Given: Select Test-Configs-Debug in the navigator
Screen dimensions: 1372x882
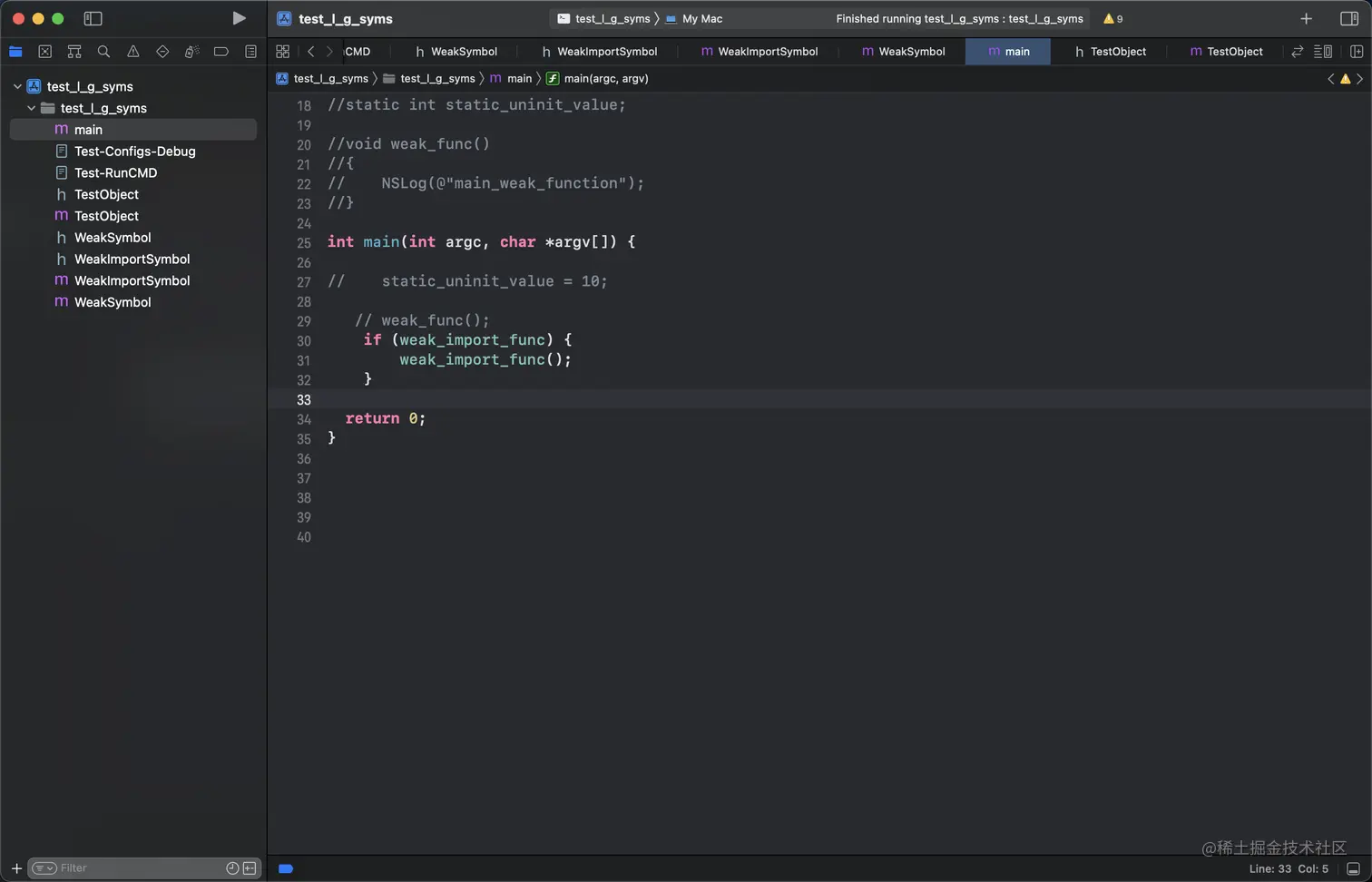Looking at the screenshot, I should 134,152.
